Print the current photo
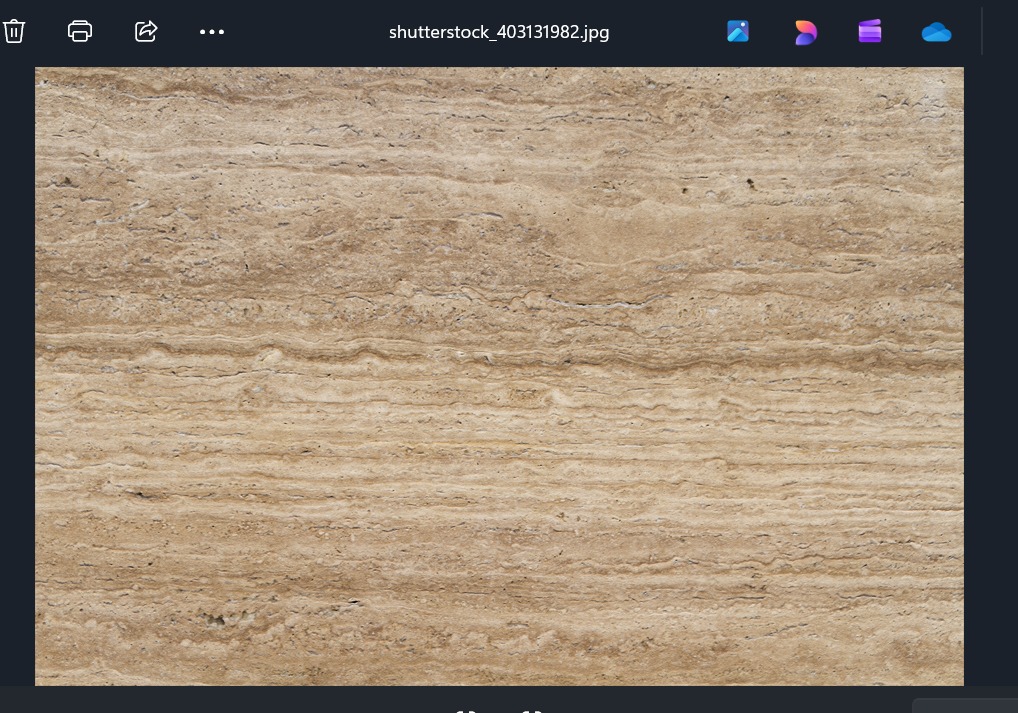The width and height of the screenshot is (1018, 713). [80, 31]
